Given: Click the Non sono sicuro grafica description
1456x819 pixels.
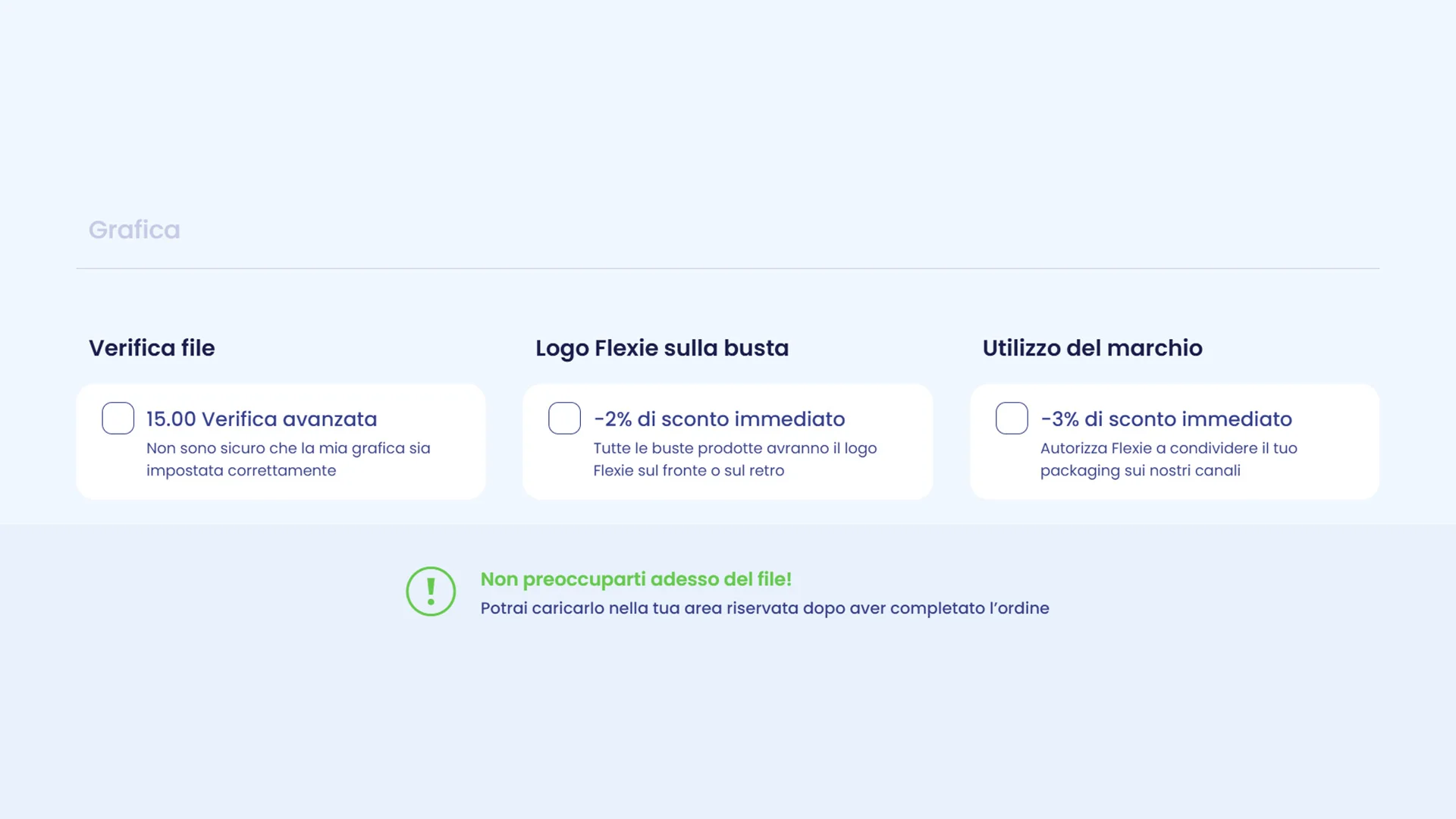Looking at the screenshot, I should click(x=288, y=459).
